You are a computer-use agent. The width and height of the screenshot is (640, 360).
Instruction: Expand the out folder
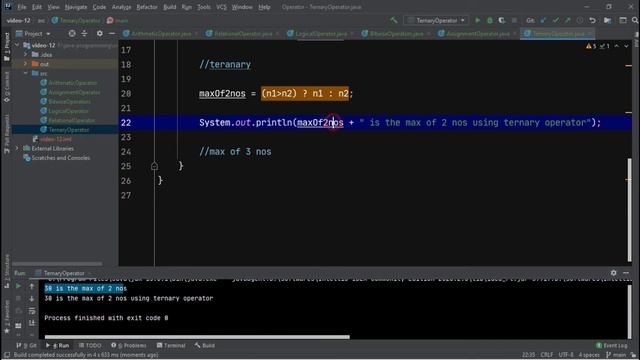click(26, 64)
